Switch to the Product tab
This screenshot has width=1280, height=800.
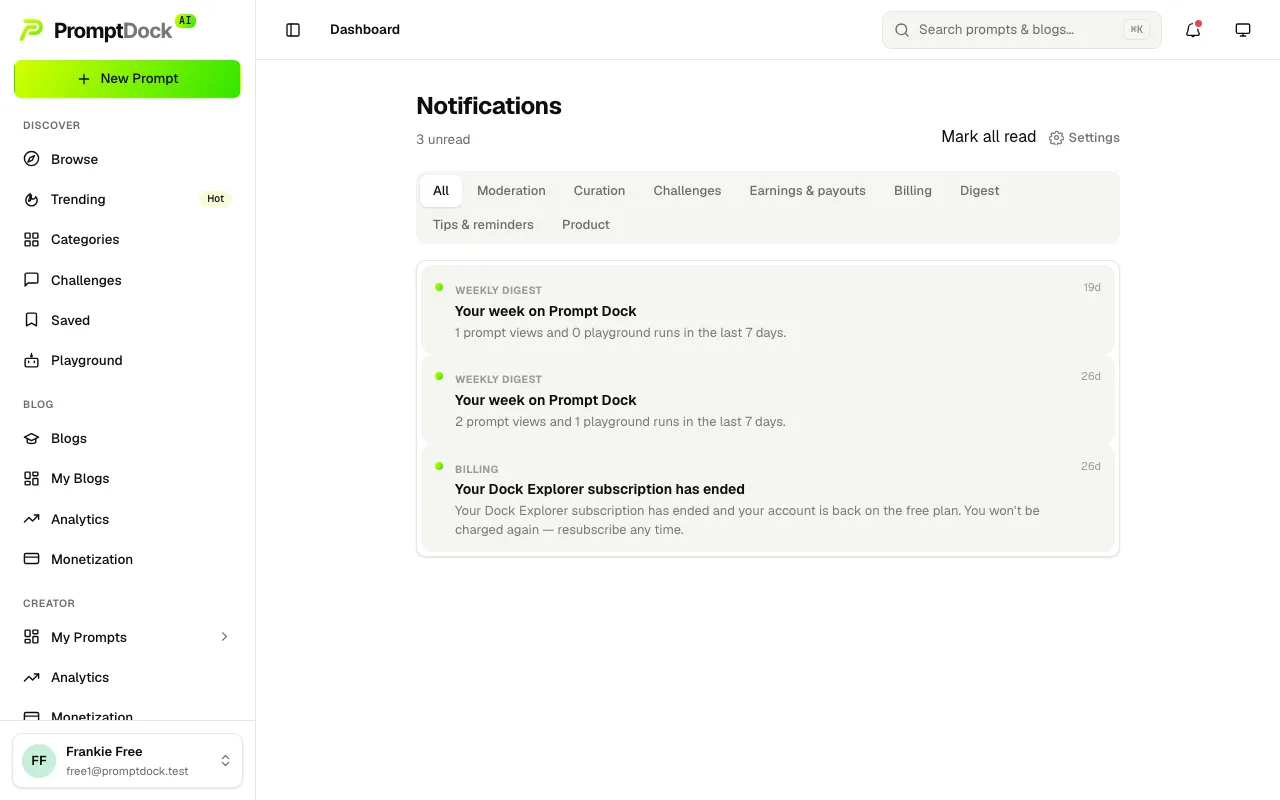click(x=586, y=225)
